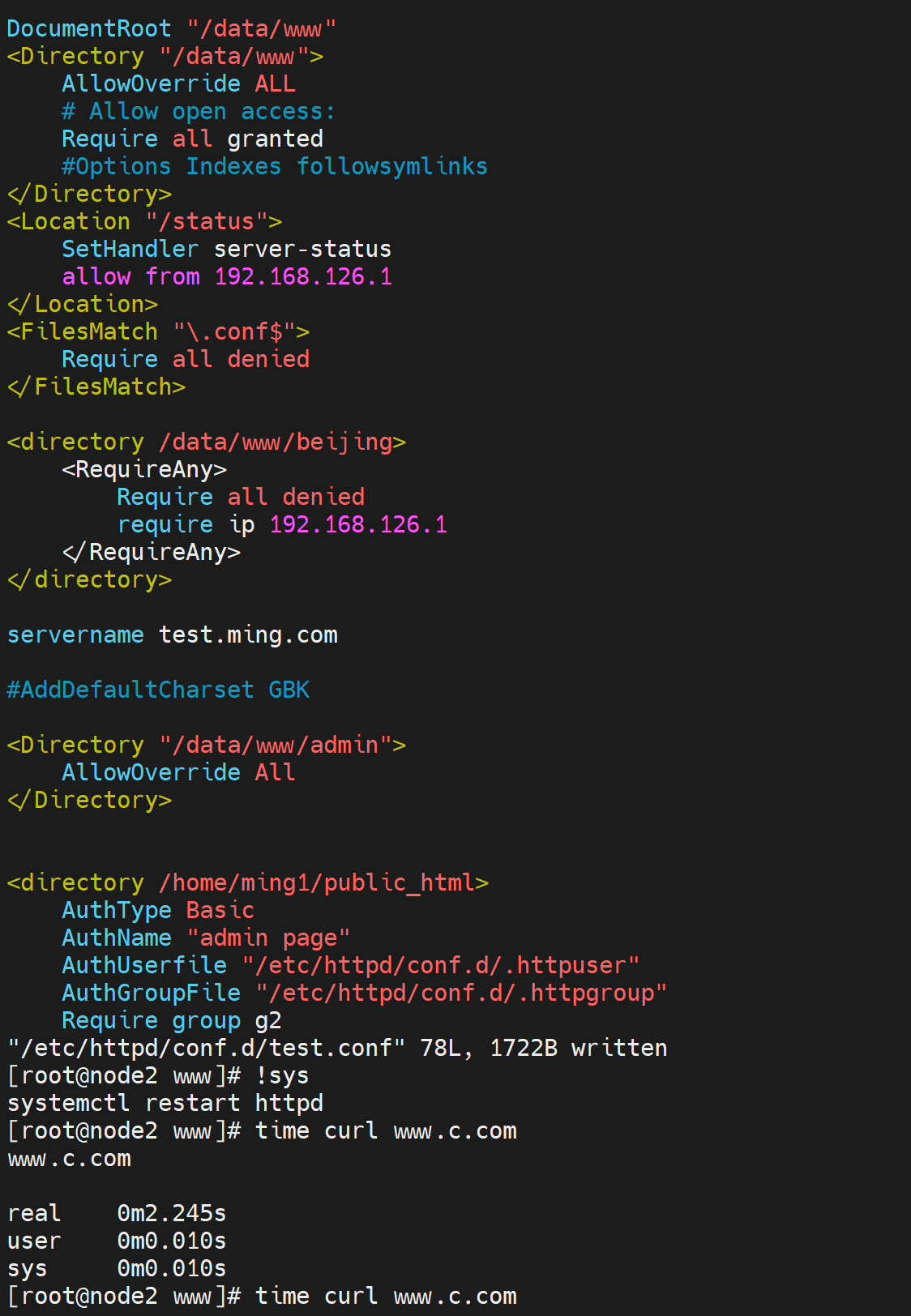
Task: Click the AuthUserfile path '/etc/httpd/conf.d/.httpuser'
Action: pyautogui.click(x=440, y=966)
